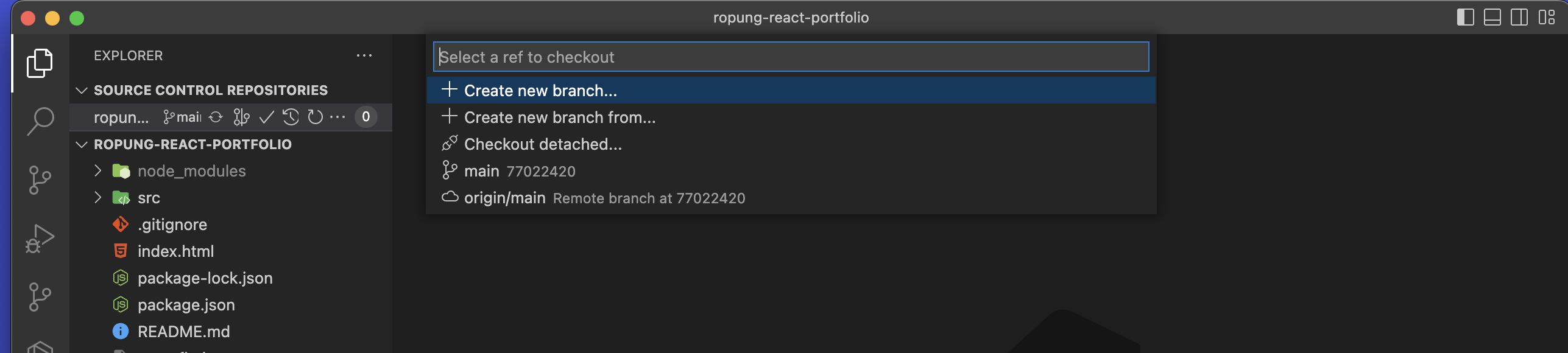The image size is (1568, 353).
Task: Open the view history clock icon
Action: (291, 117)
